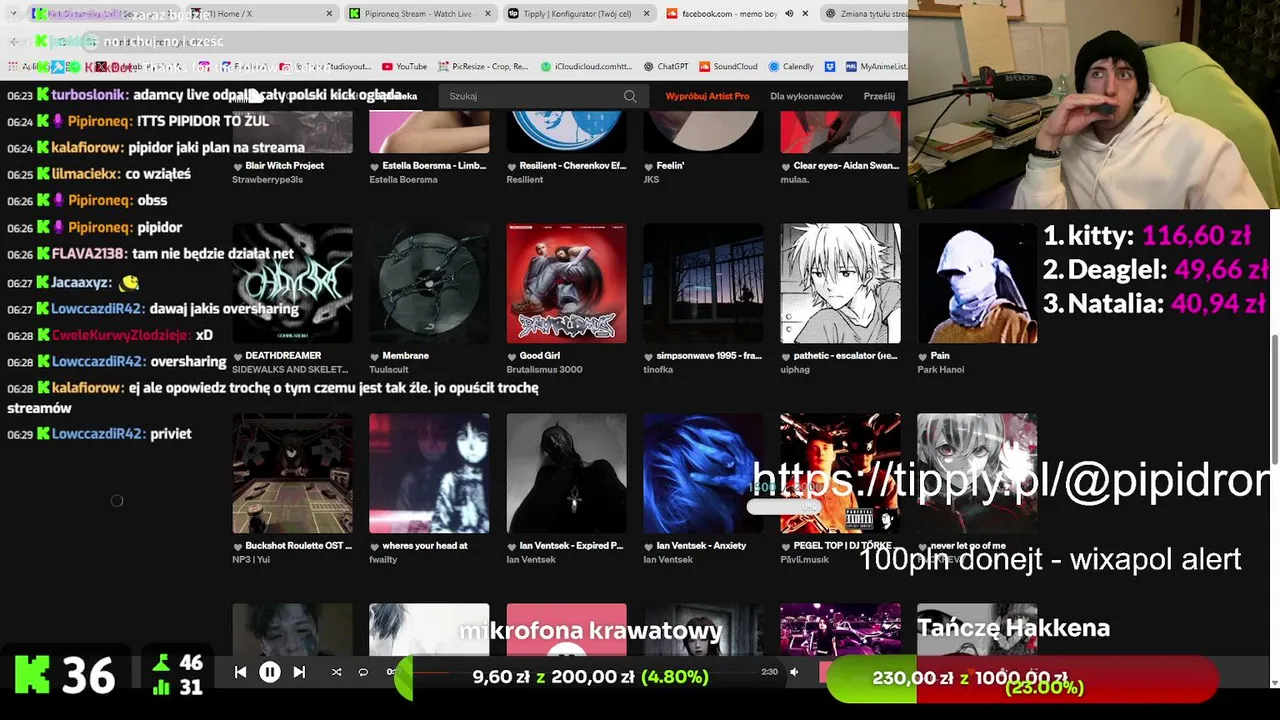Switch to Tipply Konfigurator tab
Image resolution: width=1280 pixels, height=720 pixels.
click(578, 14)
